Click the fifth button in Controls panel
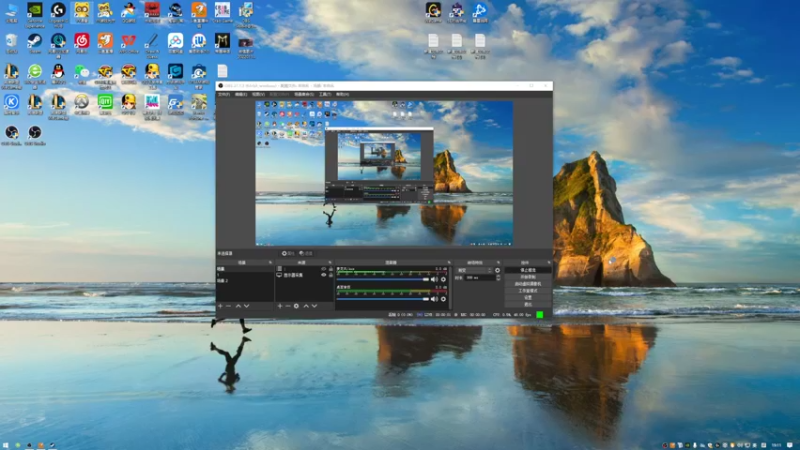 pos(528,297)
